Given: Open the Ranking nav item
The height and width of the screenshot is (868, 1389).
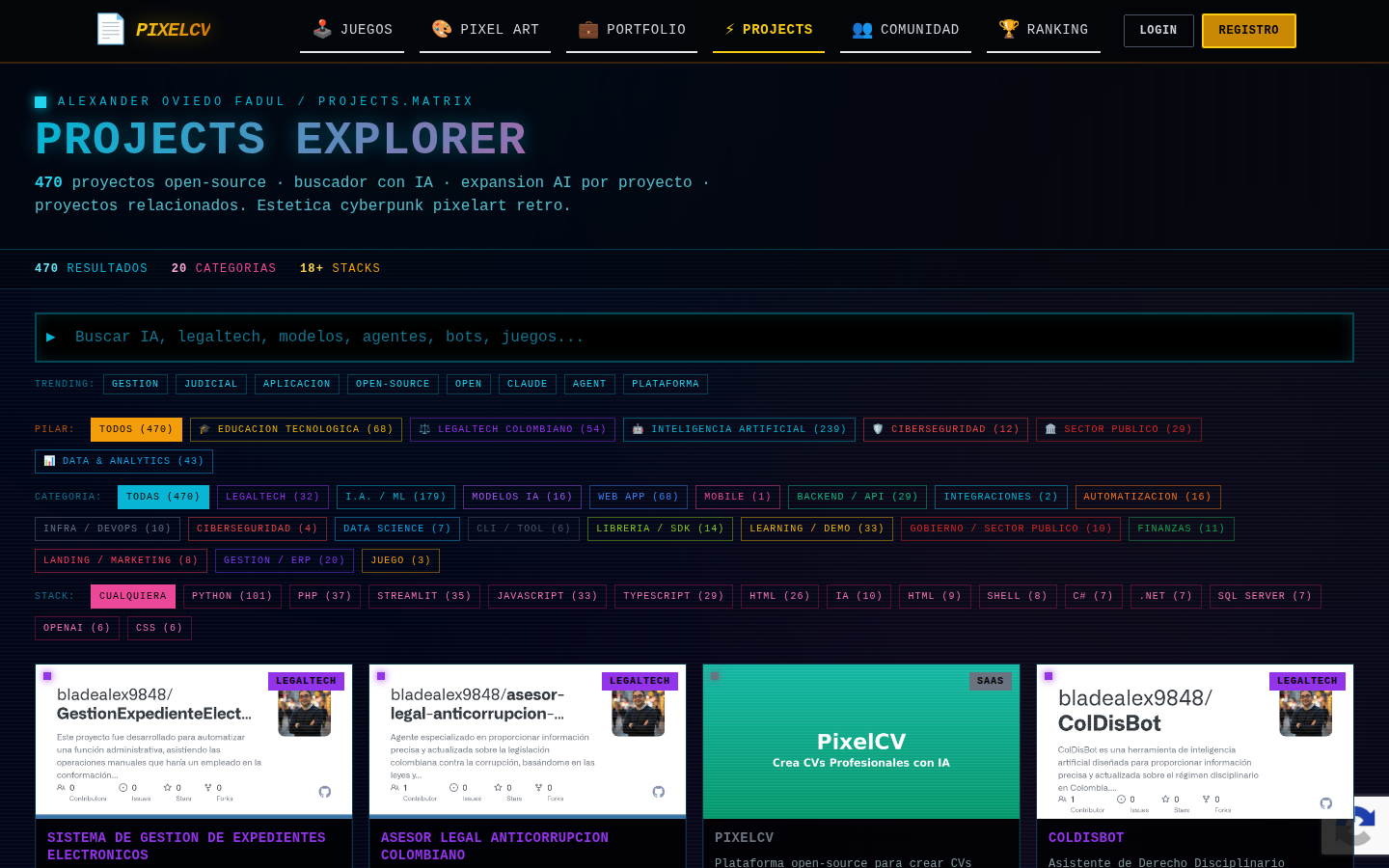Looking at the screenshot, I should [1044, 30].
